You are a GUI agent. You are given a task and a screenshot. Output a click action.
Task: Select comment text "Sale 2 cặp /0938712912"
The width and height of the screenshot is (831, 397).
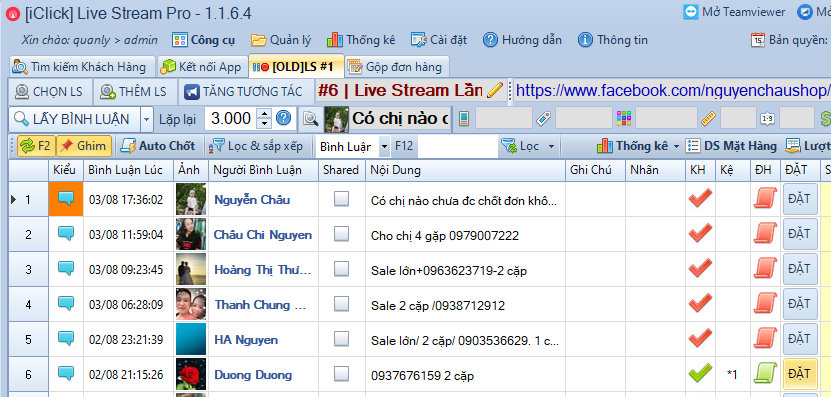[438, 306]
